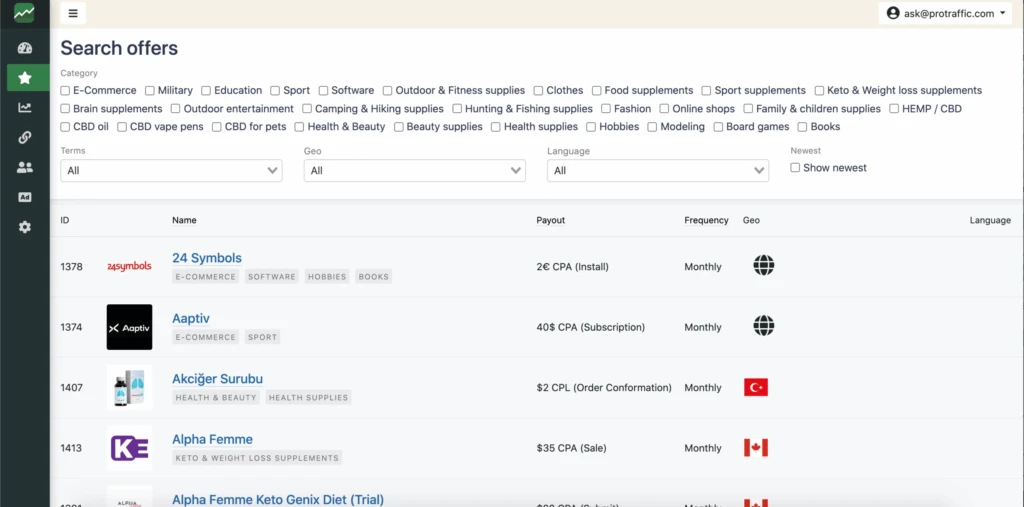1024x507 pixels.
Task: Open the links chain icon in sidebar
Action: [25, 137]
